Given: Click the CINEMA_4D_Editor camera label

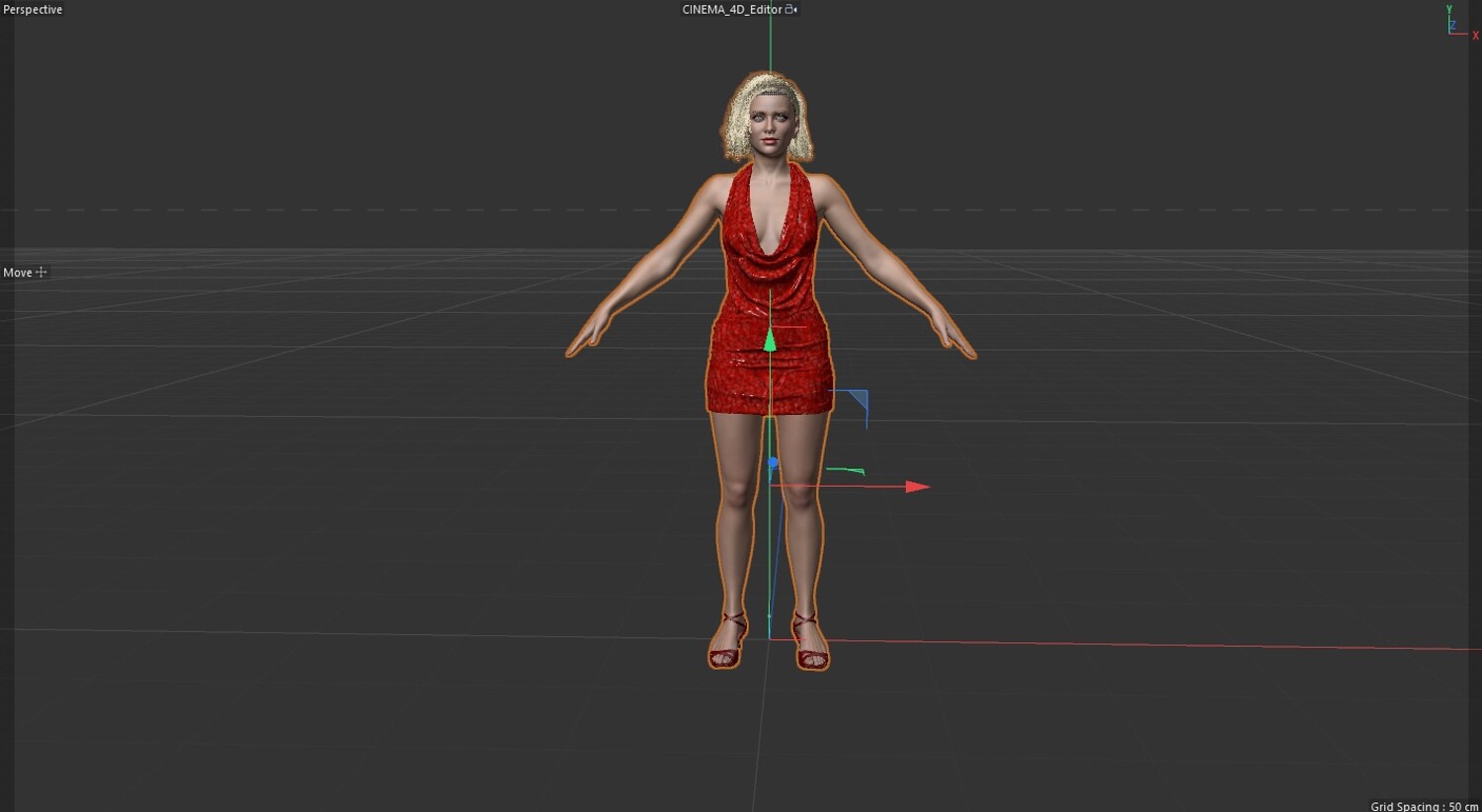Looking at the screenshot, I should [x=732, y=10].
